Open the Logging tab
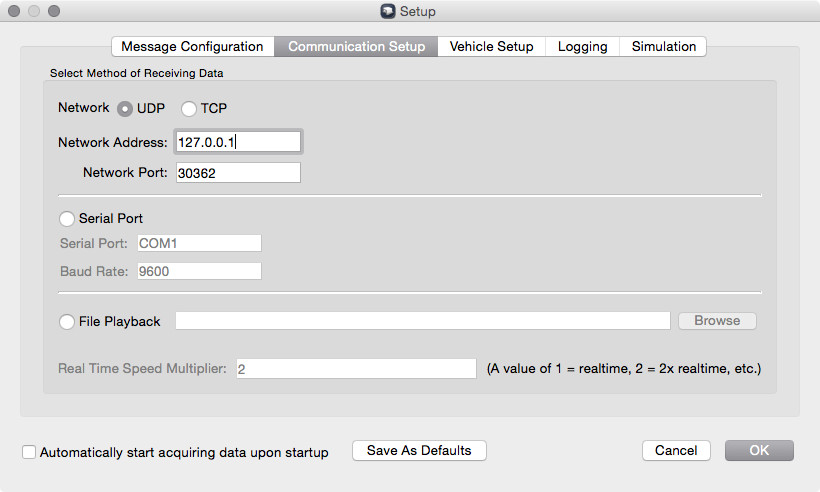 (x=582, y=46)
